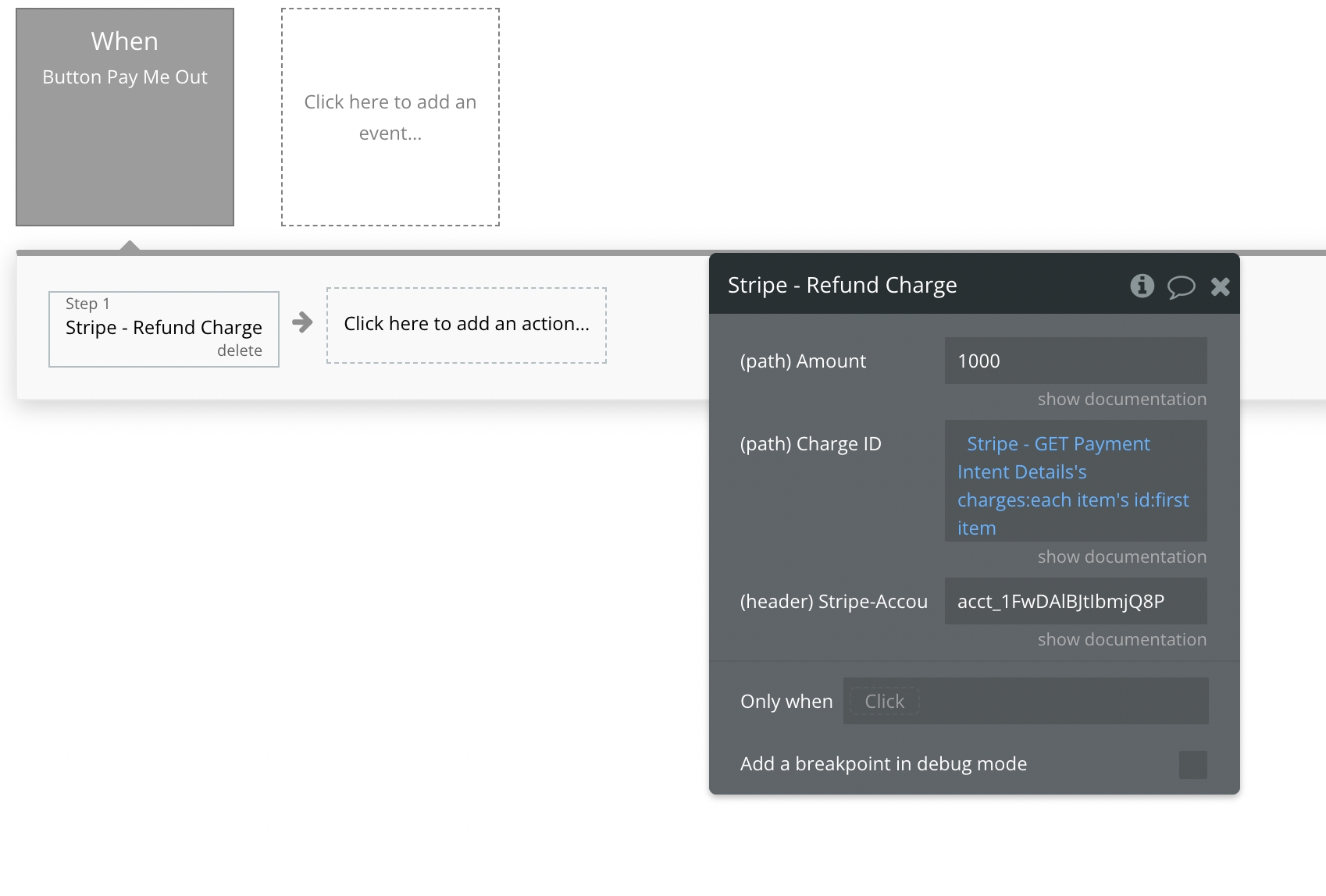Click the Amount input field
The height and width of the screenshot is (896, 1326).
[x=1075, y=361]
